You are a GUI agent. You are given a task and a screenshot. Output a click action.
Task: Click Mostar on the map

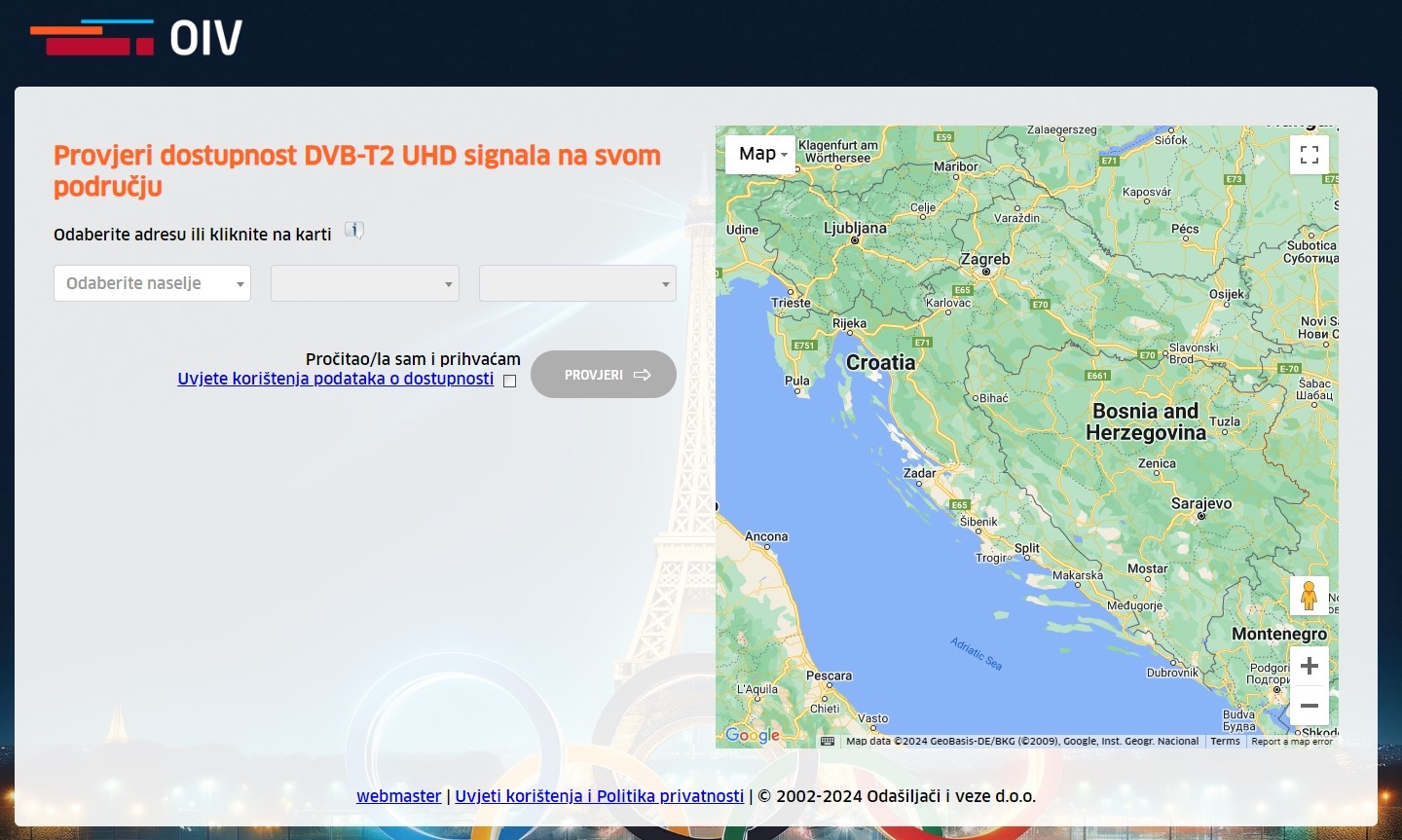[x=1148, y=568]
